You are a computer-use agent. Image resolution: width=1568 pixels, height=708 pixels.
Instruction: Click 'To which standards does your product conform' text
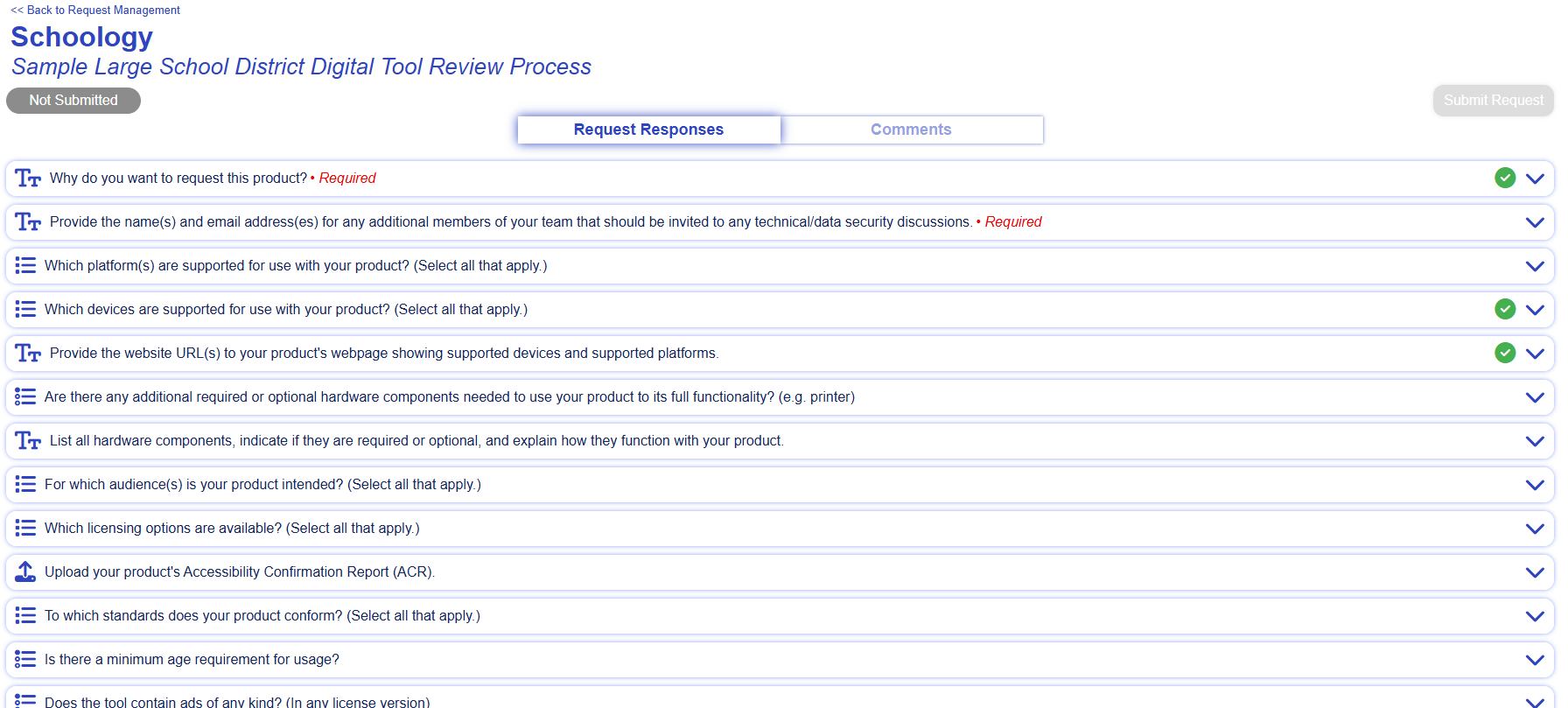[x=262, y=615]
